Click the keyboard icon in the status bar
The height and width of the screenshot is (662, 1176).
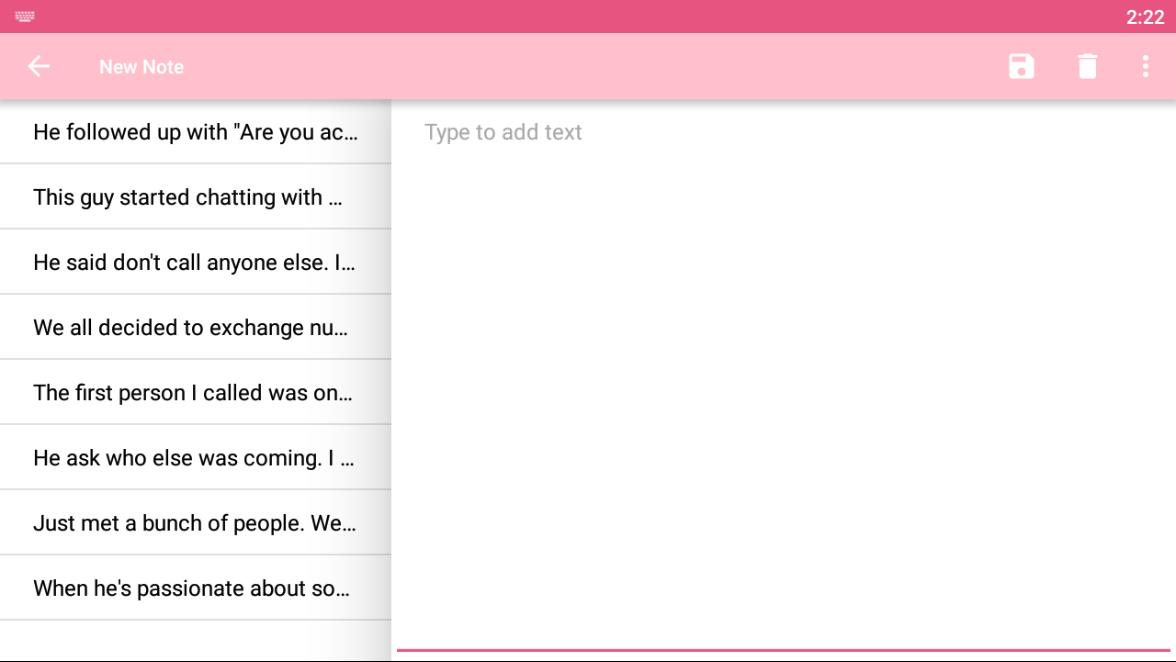(25, 16)
